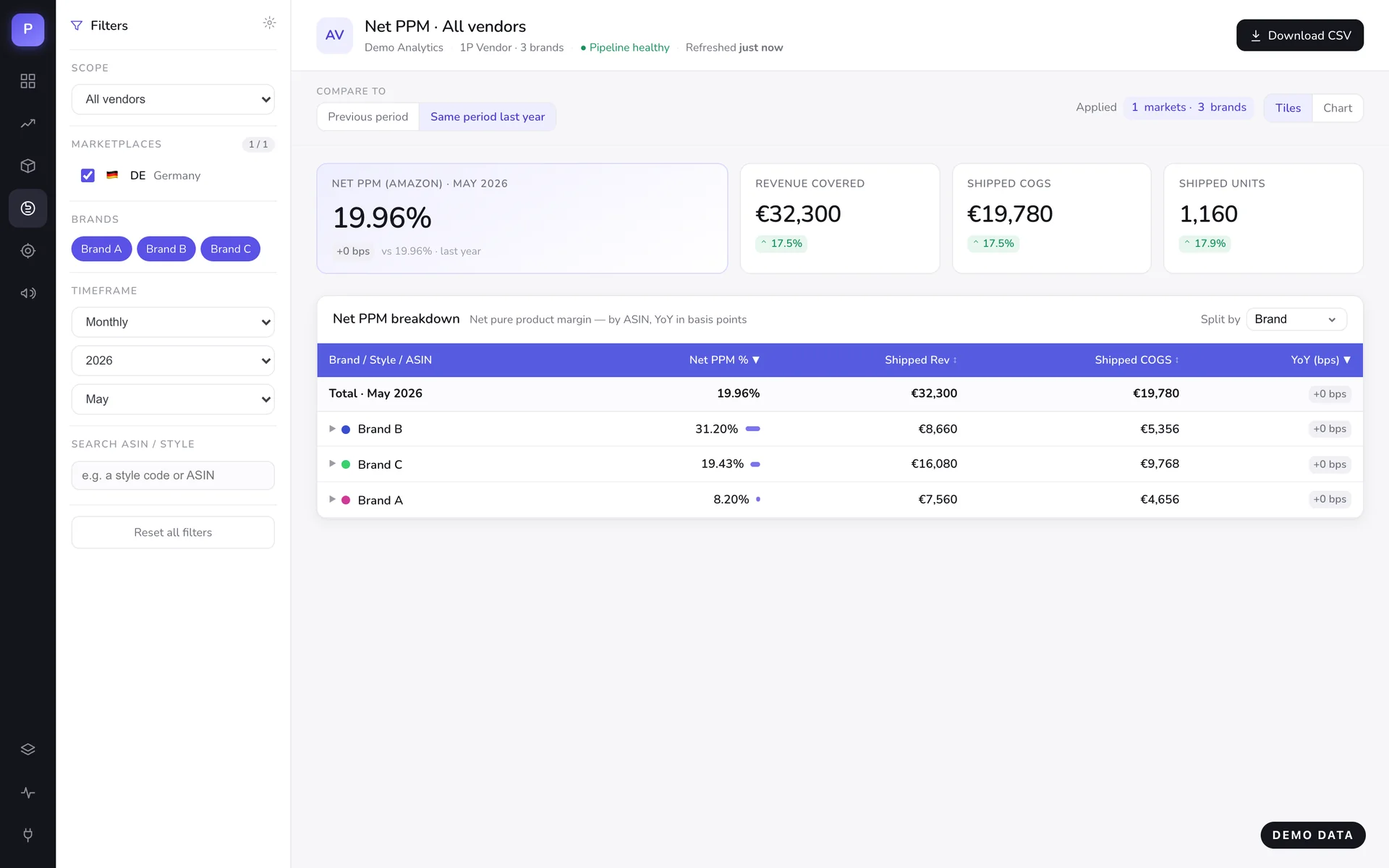Viewport: 1389px width, 868px height.
Task: Switch to the Tiles view tab
Action: point(1288,108)
